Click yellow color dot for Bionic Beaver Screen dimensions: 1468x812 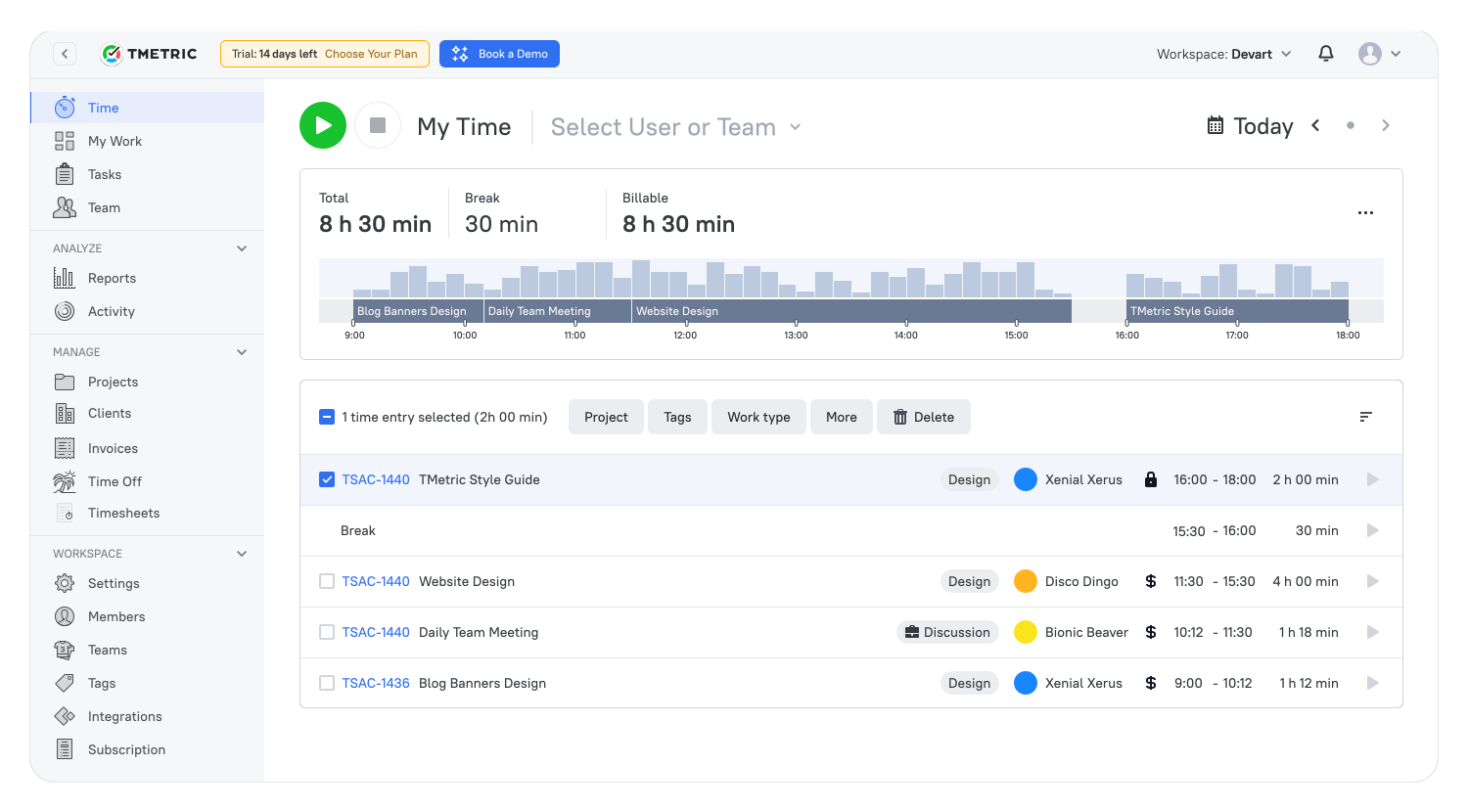click(x=1026, y=632)
